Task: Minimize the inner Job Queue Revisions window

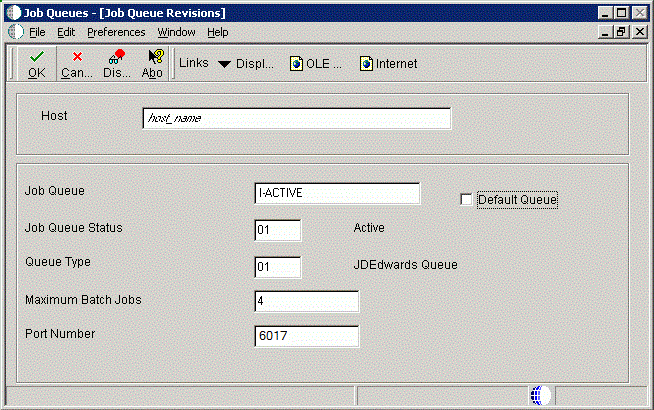Action: tap(605, 32)
